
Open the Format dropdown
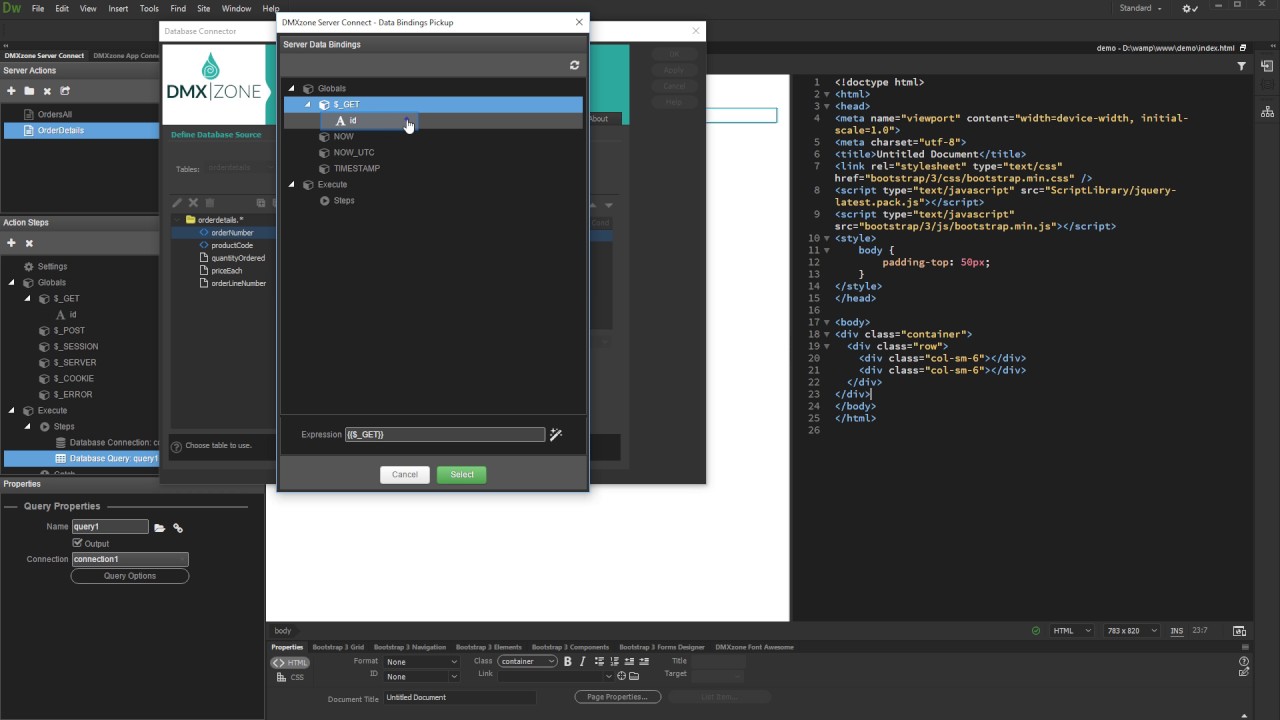[x=421, y=661]
